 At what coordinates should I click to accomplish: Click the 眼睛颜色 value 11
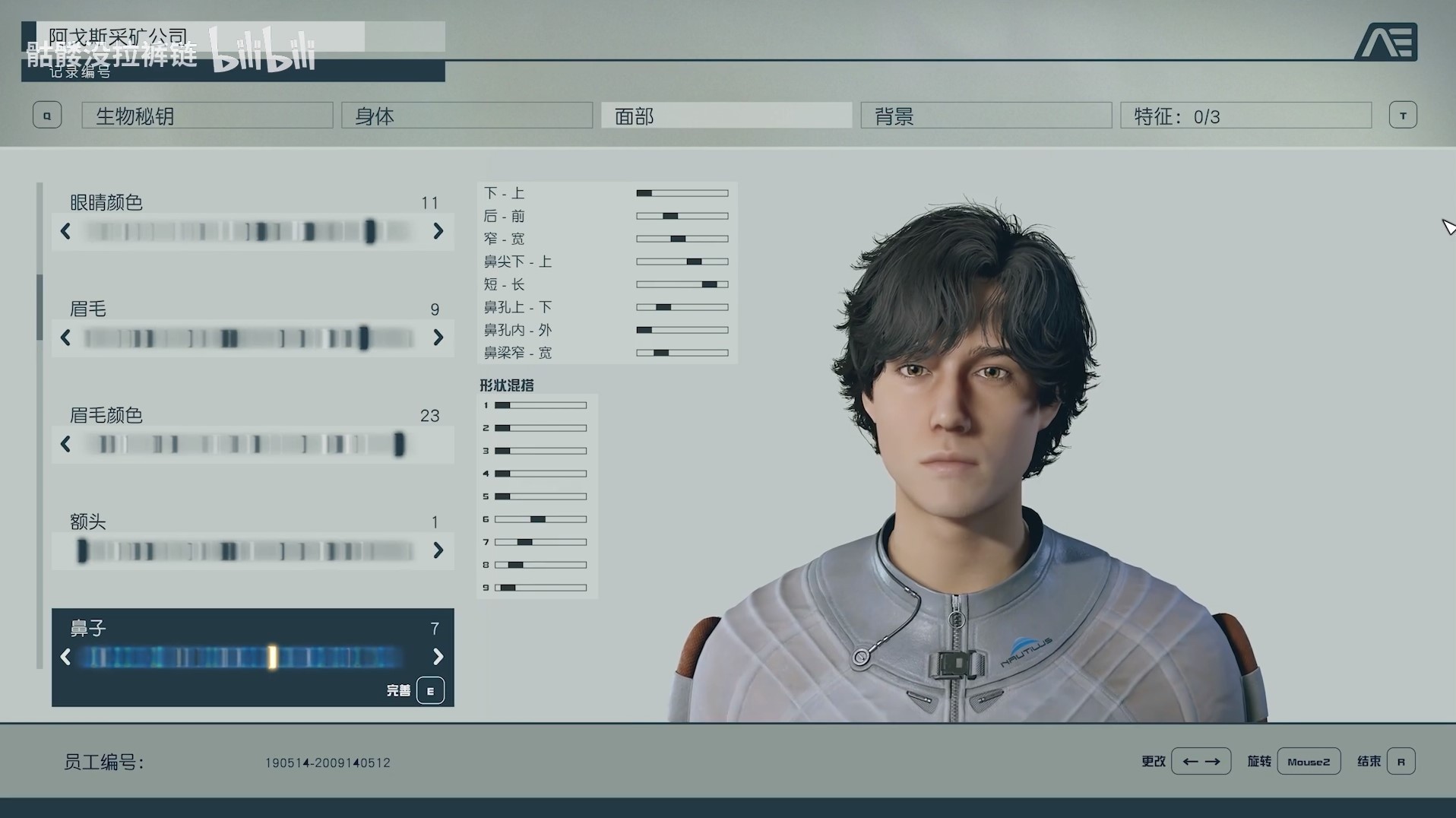coord(429,203)
